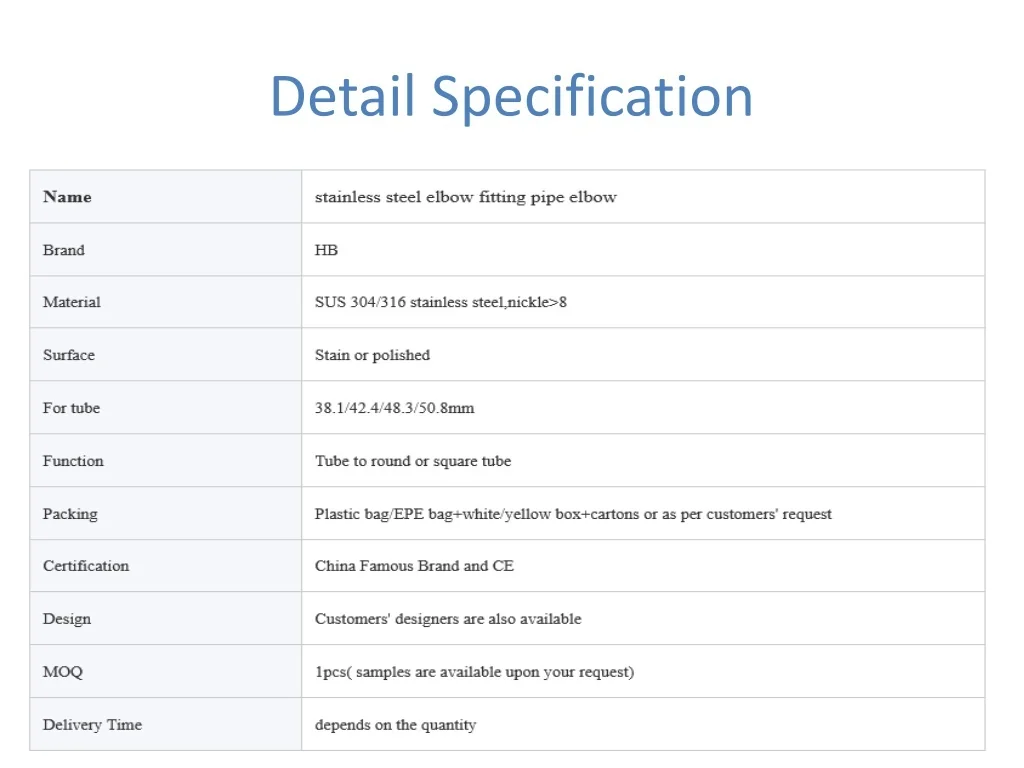Image resolution: width=1024 pixels, height=768 pixels.
Task: Click the Stain or polished value
Action: (372, 355)
